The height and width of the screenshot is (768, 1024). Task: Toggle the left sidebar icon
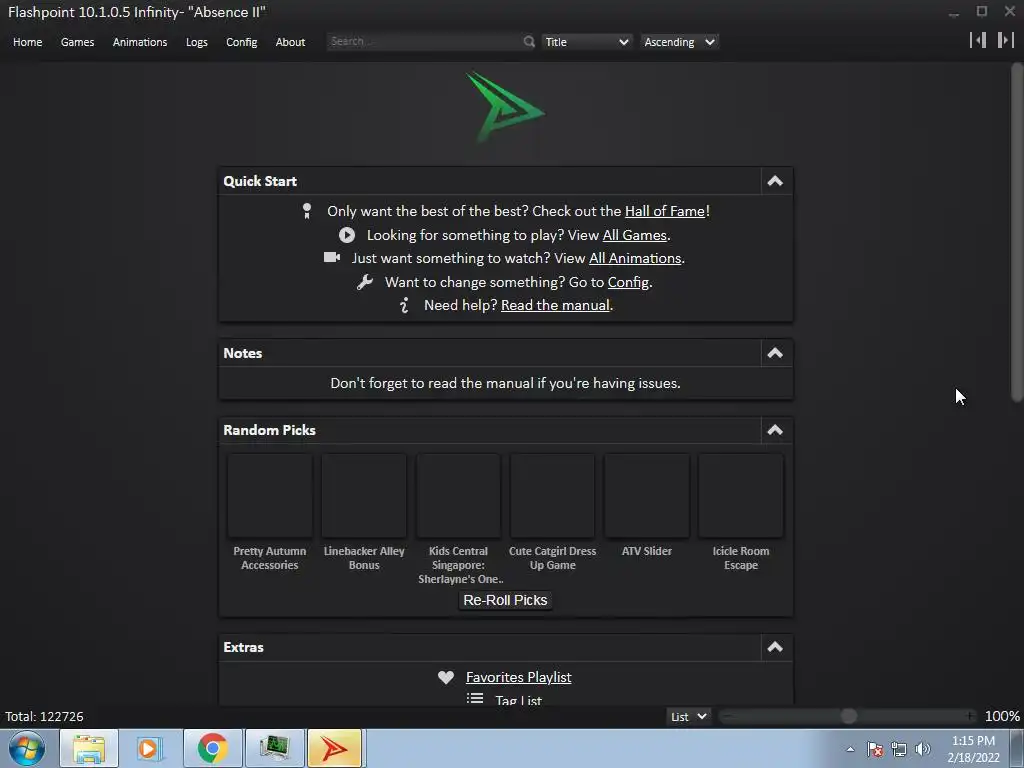[978, 40]
